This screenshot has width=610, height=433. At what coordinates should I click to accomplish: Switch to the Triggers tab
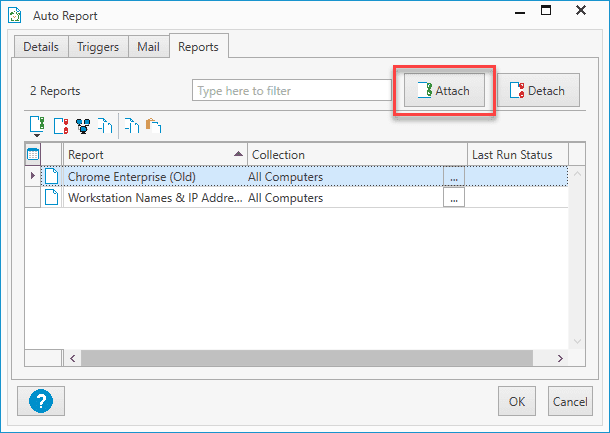click(98, 47)
